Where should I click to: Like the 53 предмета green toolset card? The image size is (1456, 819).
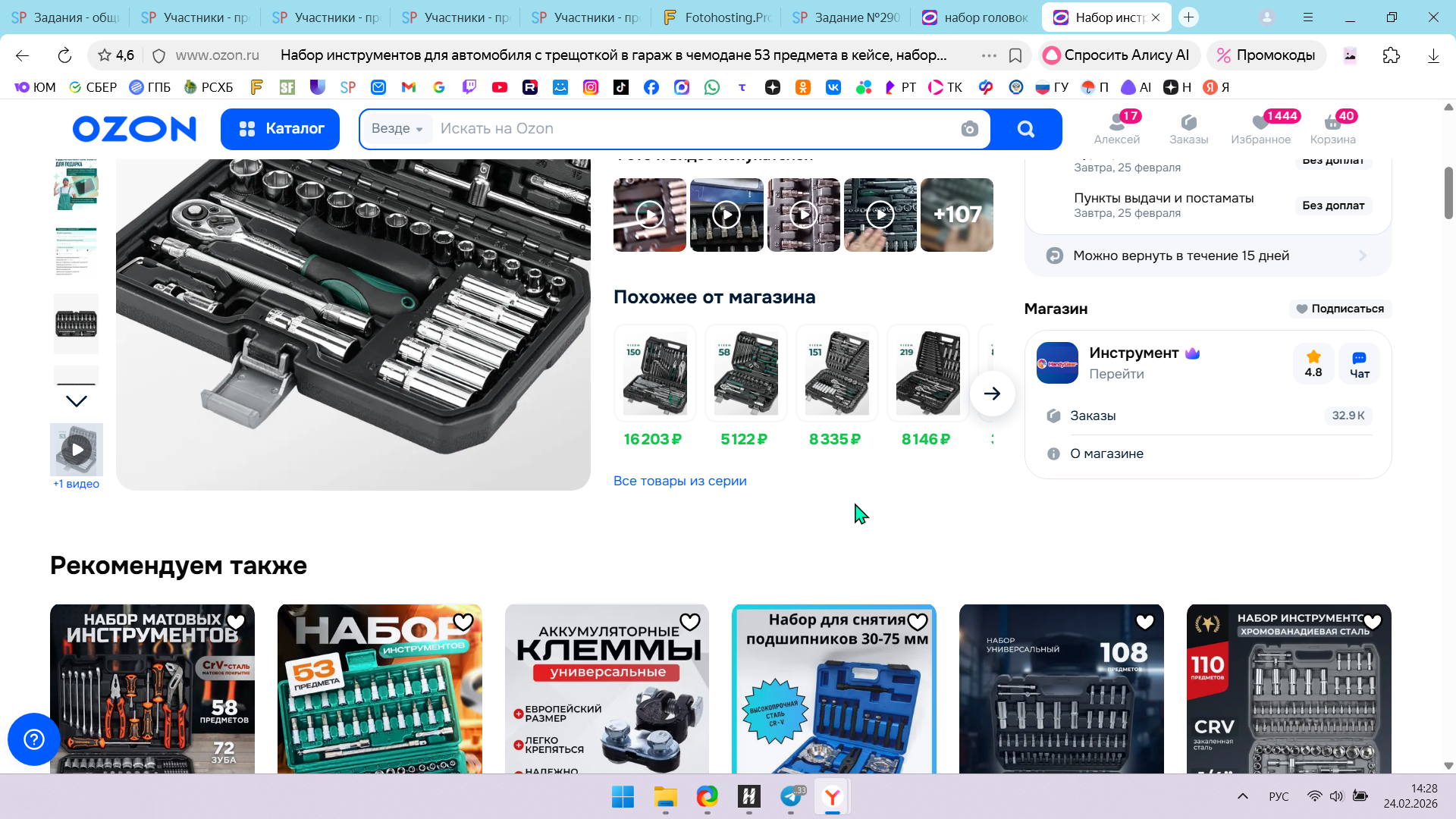[x=463, y=622]
